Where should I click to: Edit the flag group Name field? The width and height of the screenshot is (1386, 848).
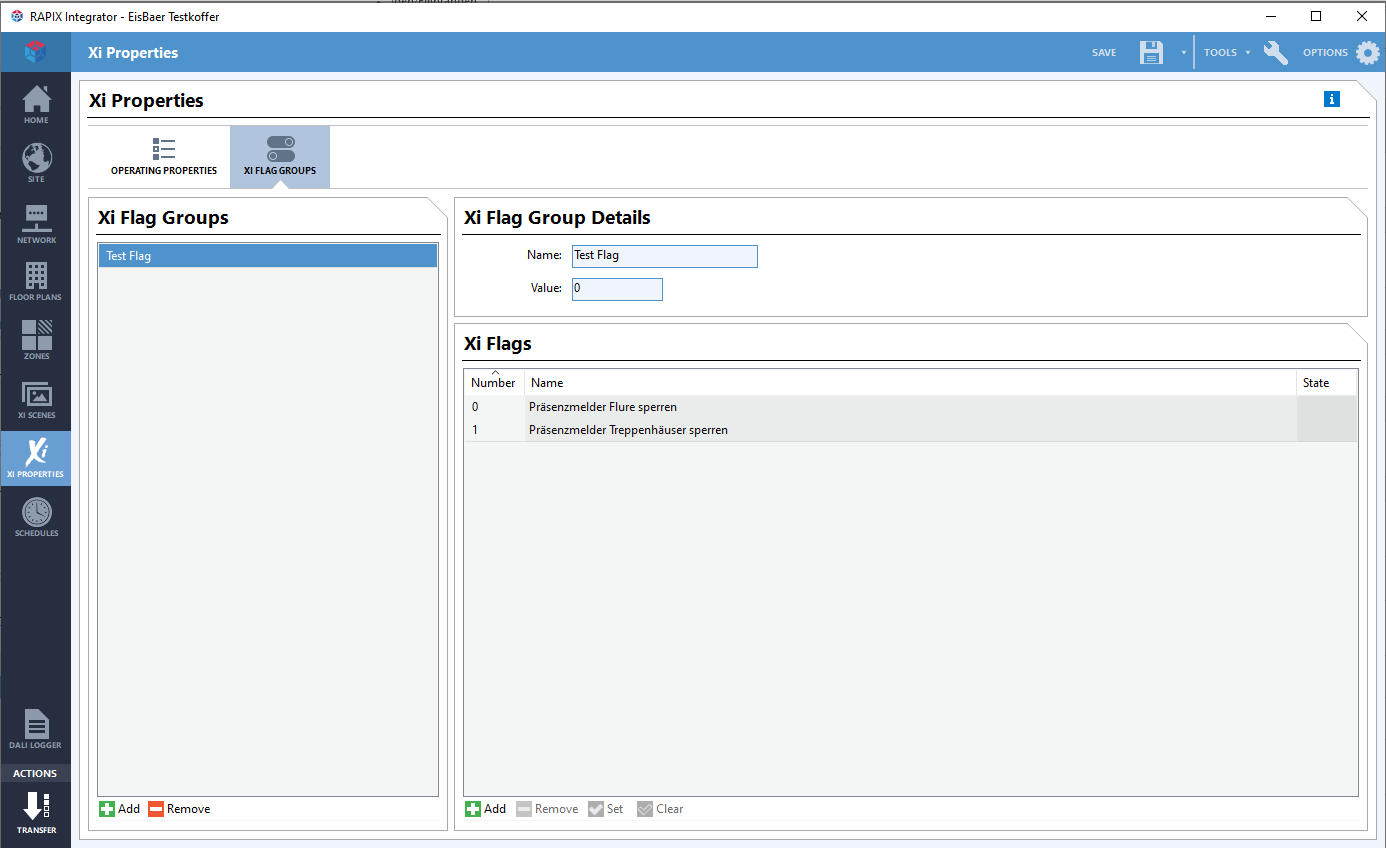pos(665,256)
